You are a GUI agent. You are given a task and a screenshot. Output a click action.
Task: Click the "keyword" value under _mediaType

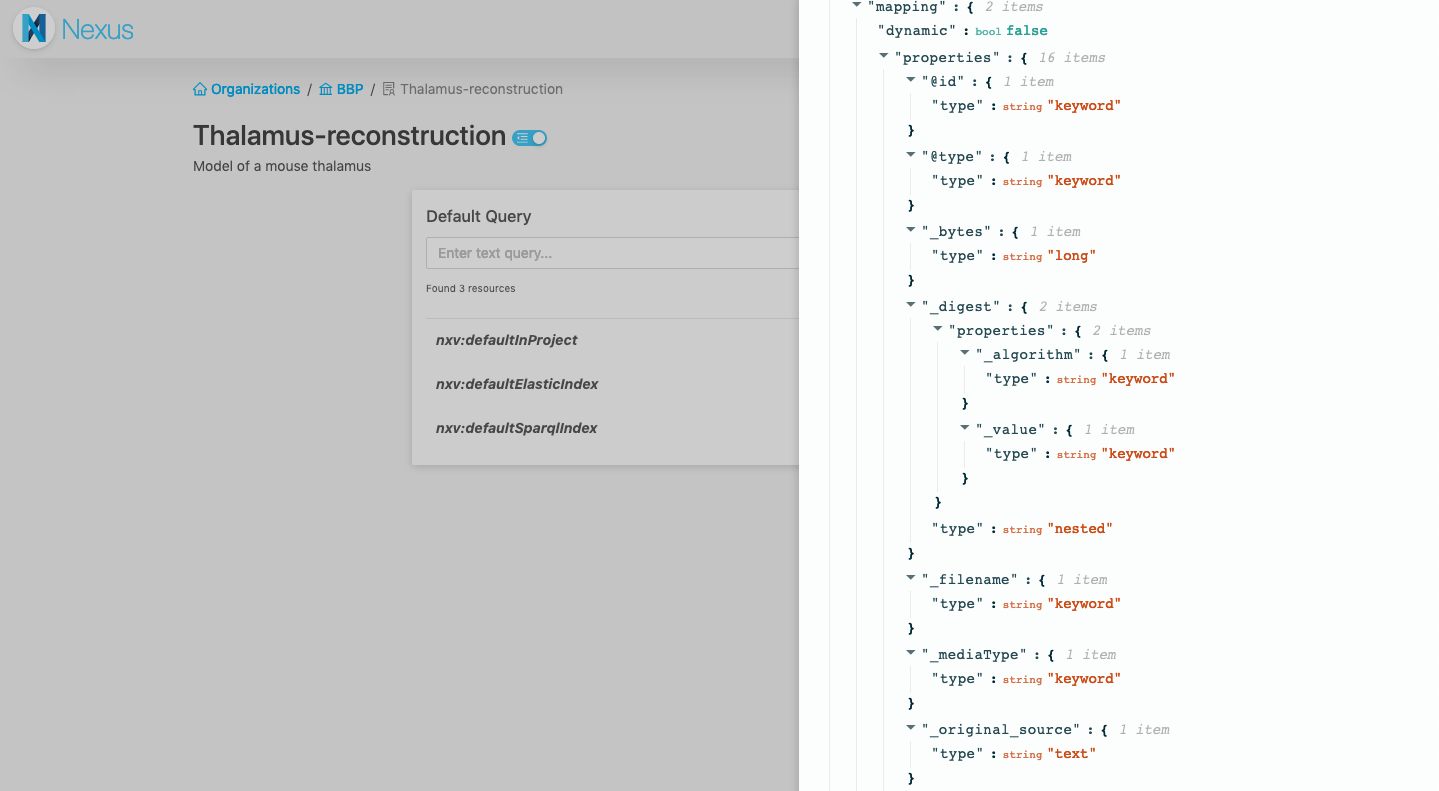coord(1084,679)
